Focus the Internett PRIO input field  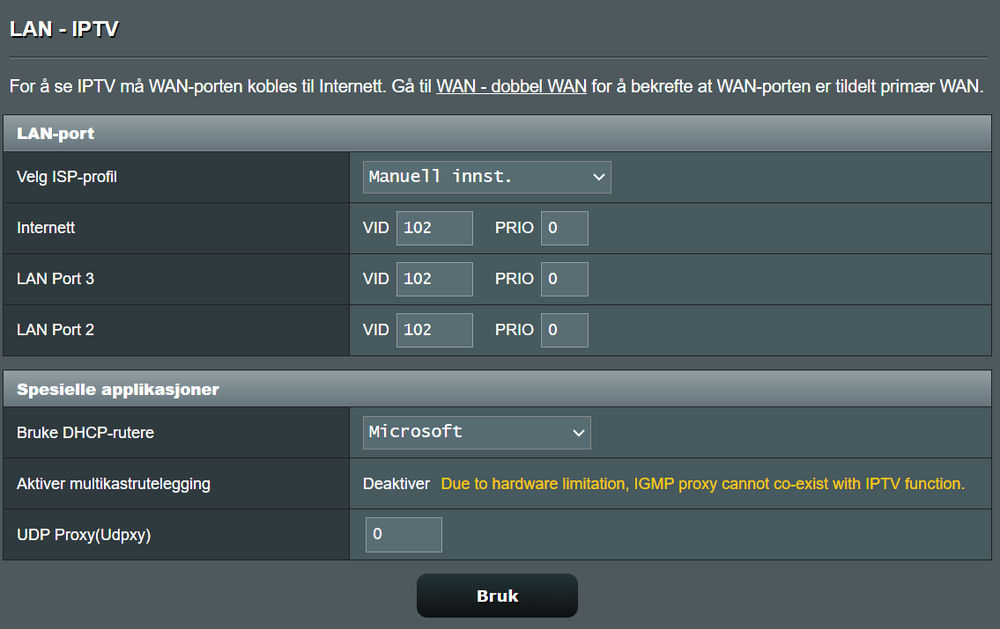coord(564,228)
